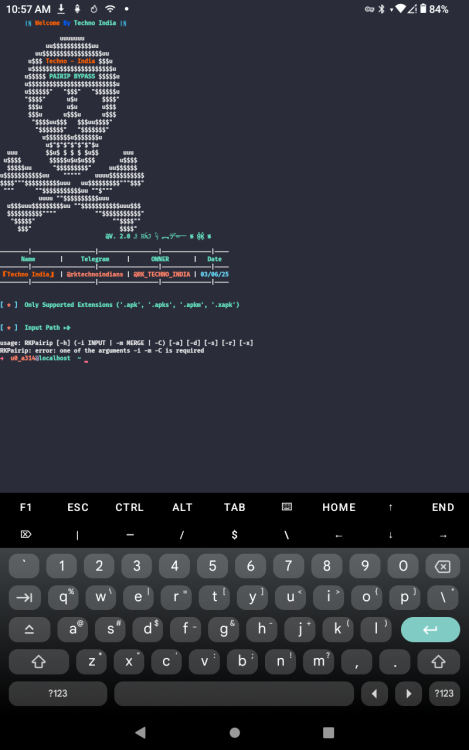Tap the left shift key
Viewport: 469px width, 750px height.
point(39,662)
